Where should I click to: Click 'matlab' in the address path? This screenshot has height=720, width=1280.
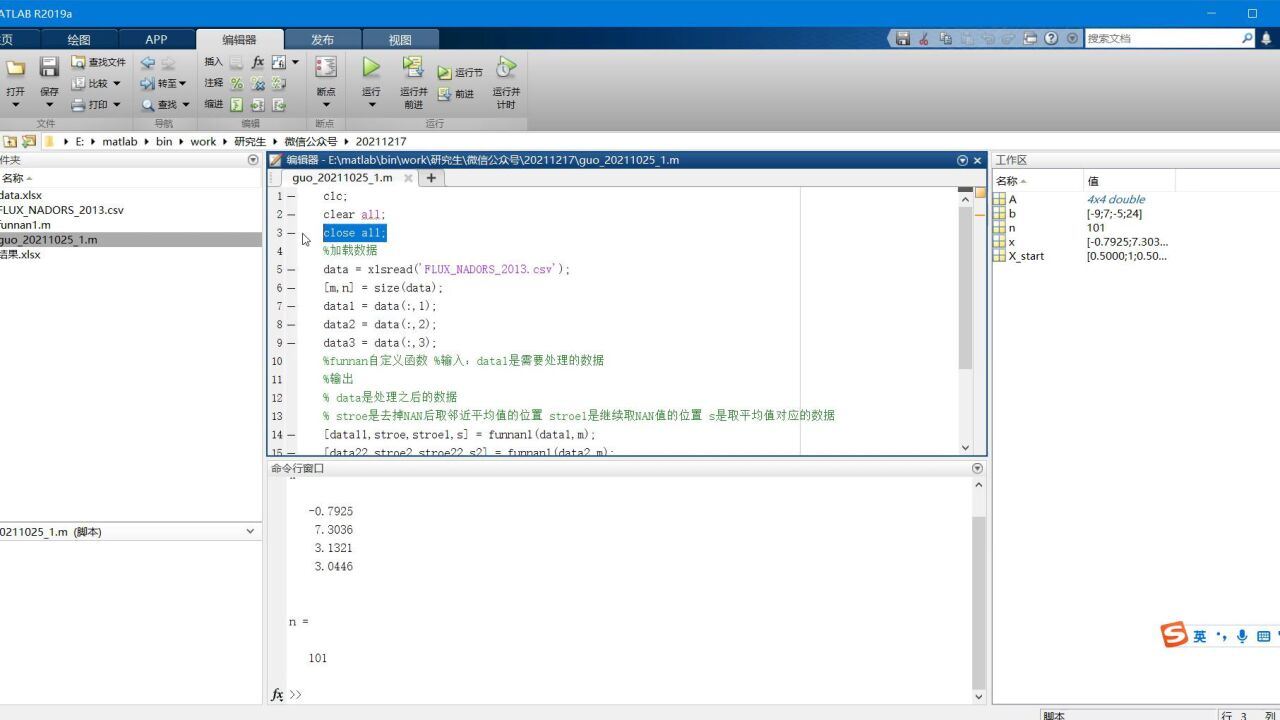pyautogui.click(x=119, y=142)
